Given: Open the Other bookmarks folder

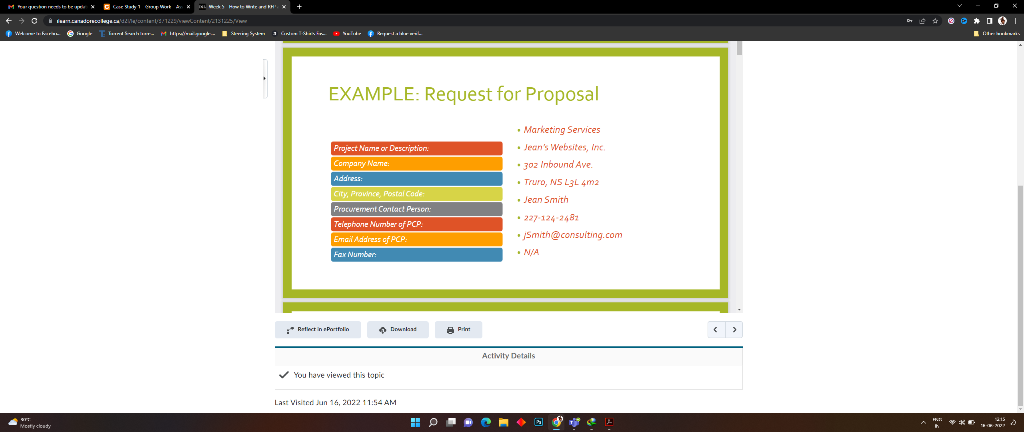Looking at the screenshot, I should (x=996, y=33).
